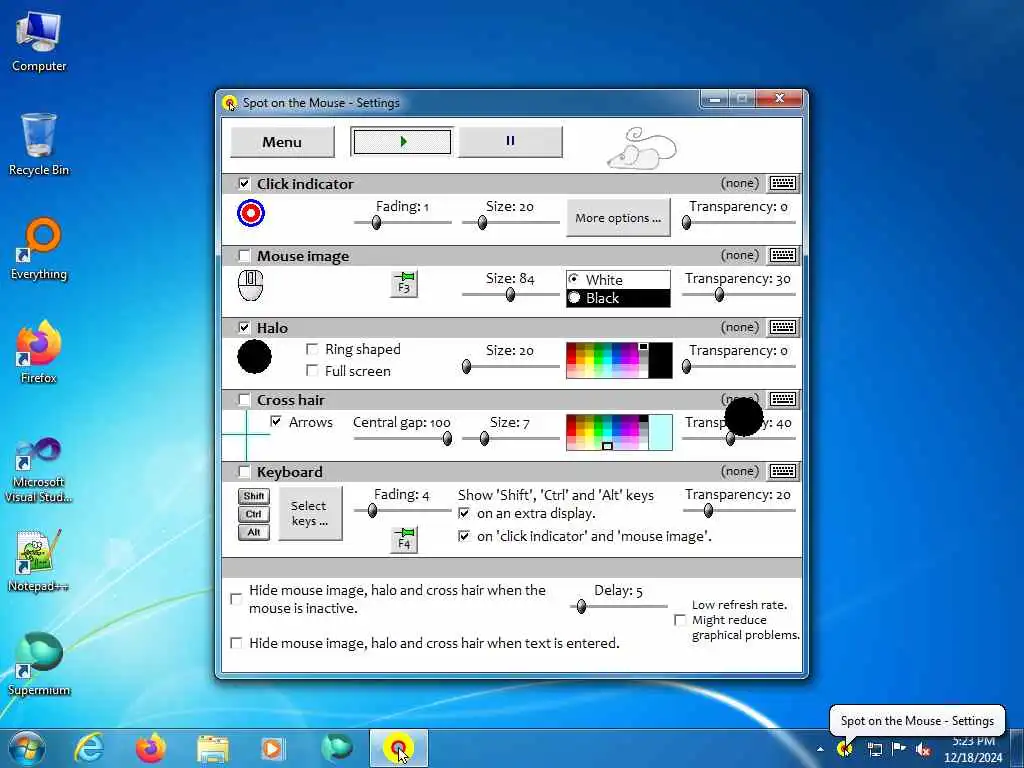Open Halo hotkey keyboard icon

point(782,327)
